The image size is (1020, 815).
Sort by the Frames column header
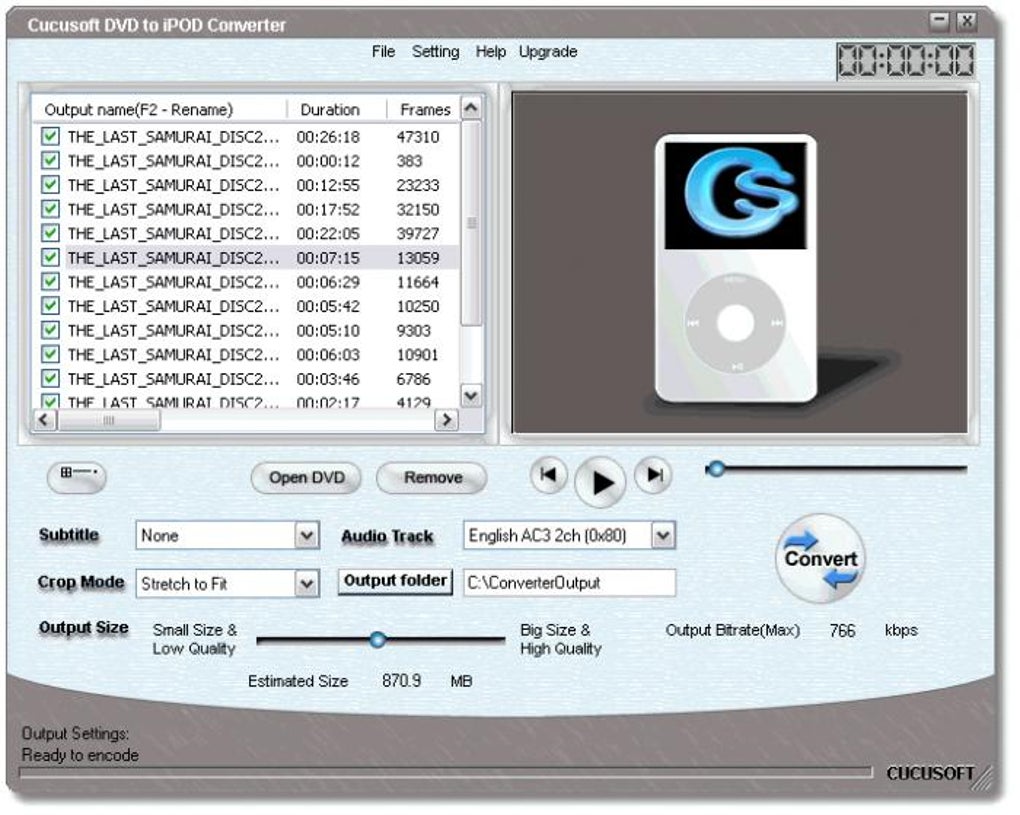[423, 109]
